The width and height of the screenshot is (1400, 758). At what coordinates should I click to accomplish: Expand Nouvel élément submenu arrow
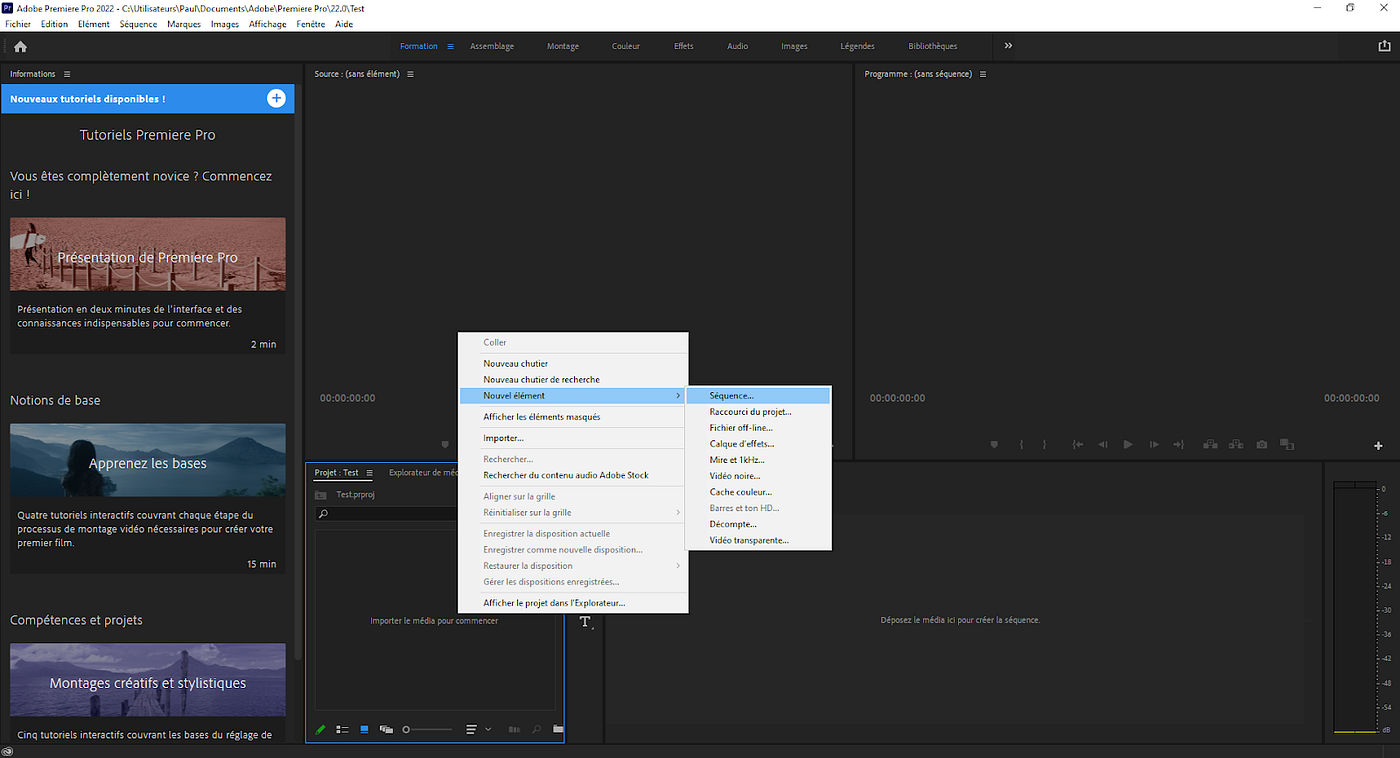tap(678, 396)
